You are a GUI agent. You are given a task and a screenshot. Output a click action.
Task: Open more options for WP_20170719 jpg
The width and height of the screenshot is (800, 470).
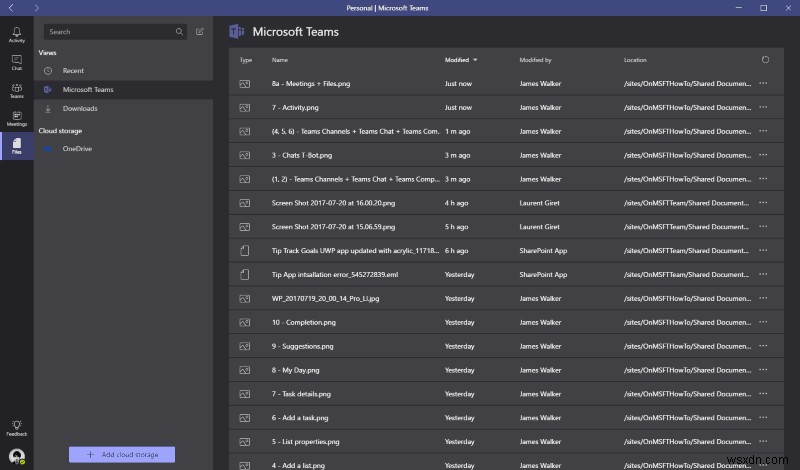tap(763, 299)
